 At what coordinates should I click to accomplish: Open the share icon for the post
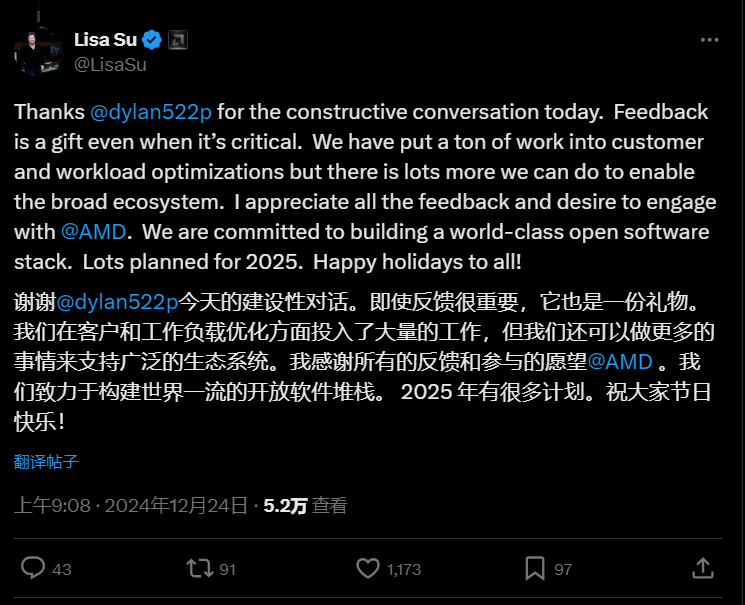click(703, 568)
